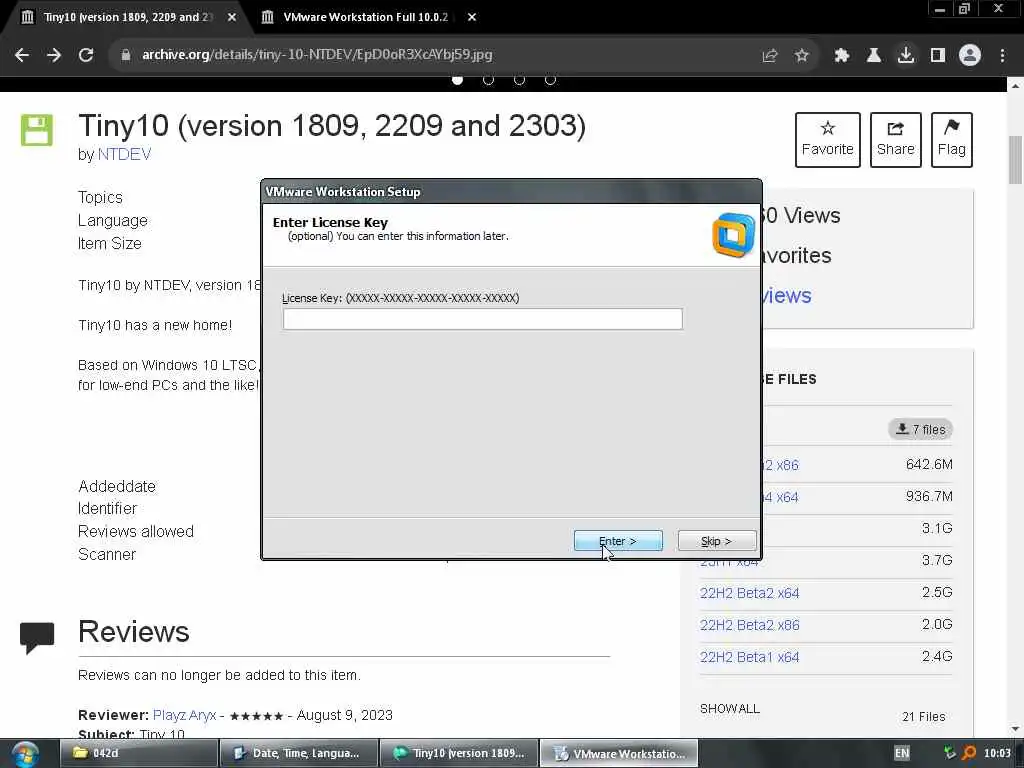Click the License Key text field

483,319
